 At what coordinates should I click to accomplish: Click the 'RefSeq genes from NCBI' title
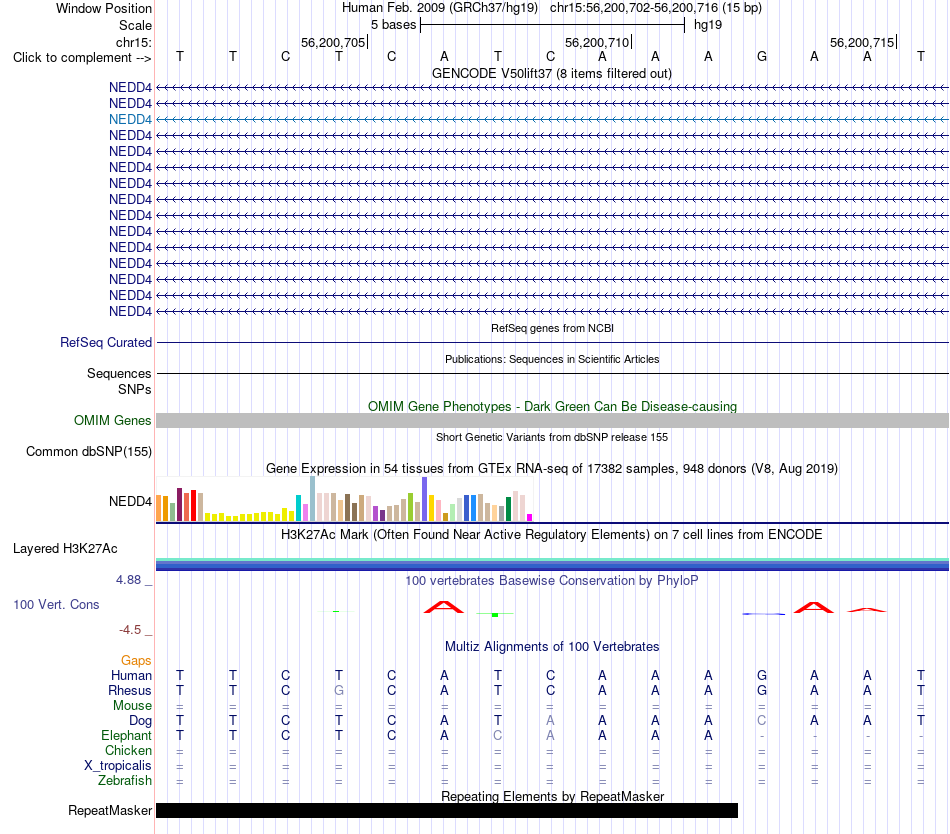[x=552, y=328]
